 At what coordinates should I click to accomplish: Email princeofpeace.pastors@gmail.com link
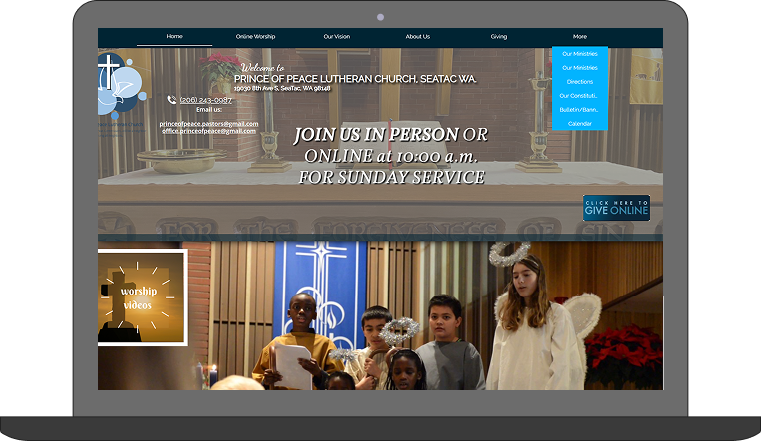[x=209, y=124]
